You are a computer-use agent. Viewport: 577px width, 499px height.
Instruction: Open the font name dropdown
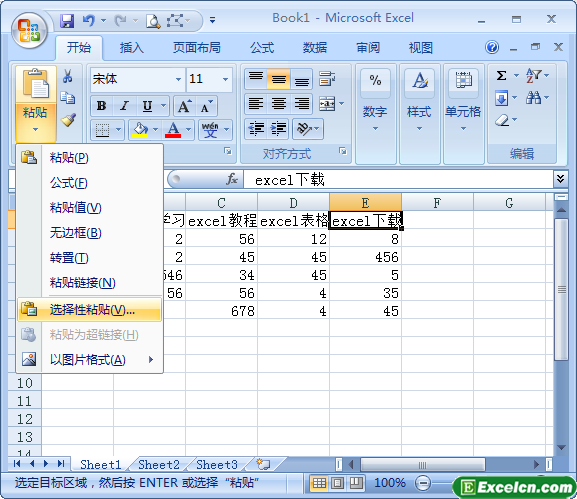178,79
